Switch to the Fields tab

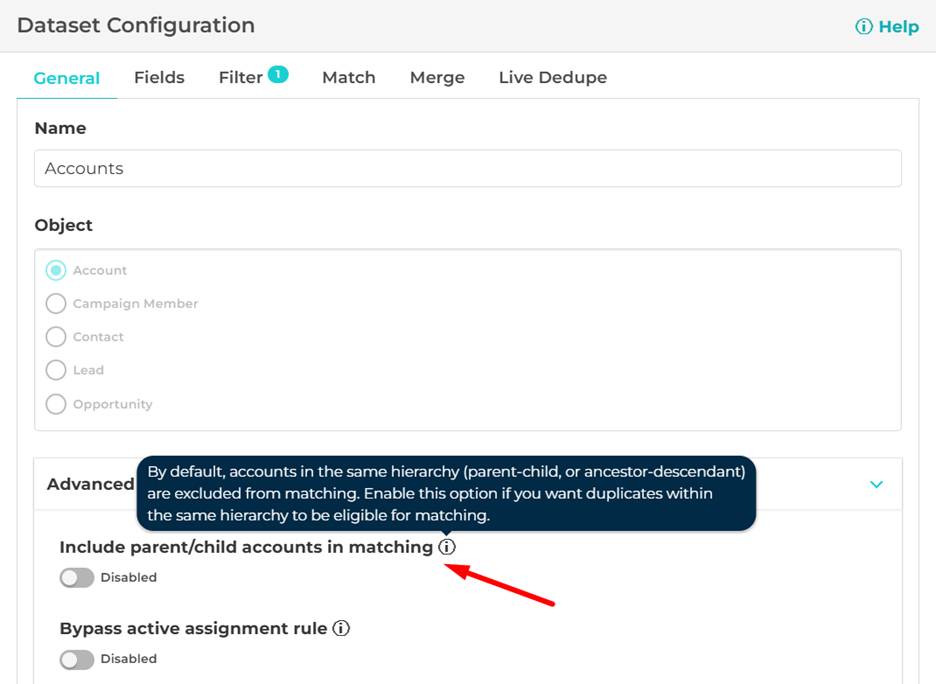click(158, 77)
